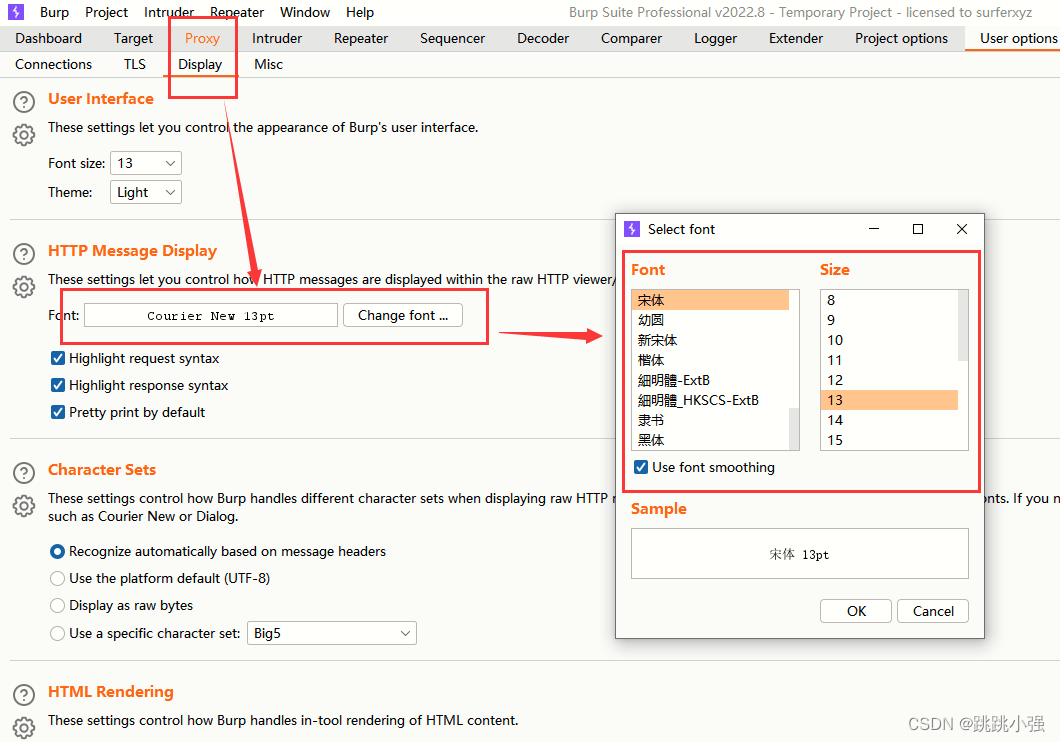Viewport: 1060px width, 742px height.
Task: Open the Font size dropdown
Action: [x=146, y=163]
